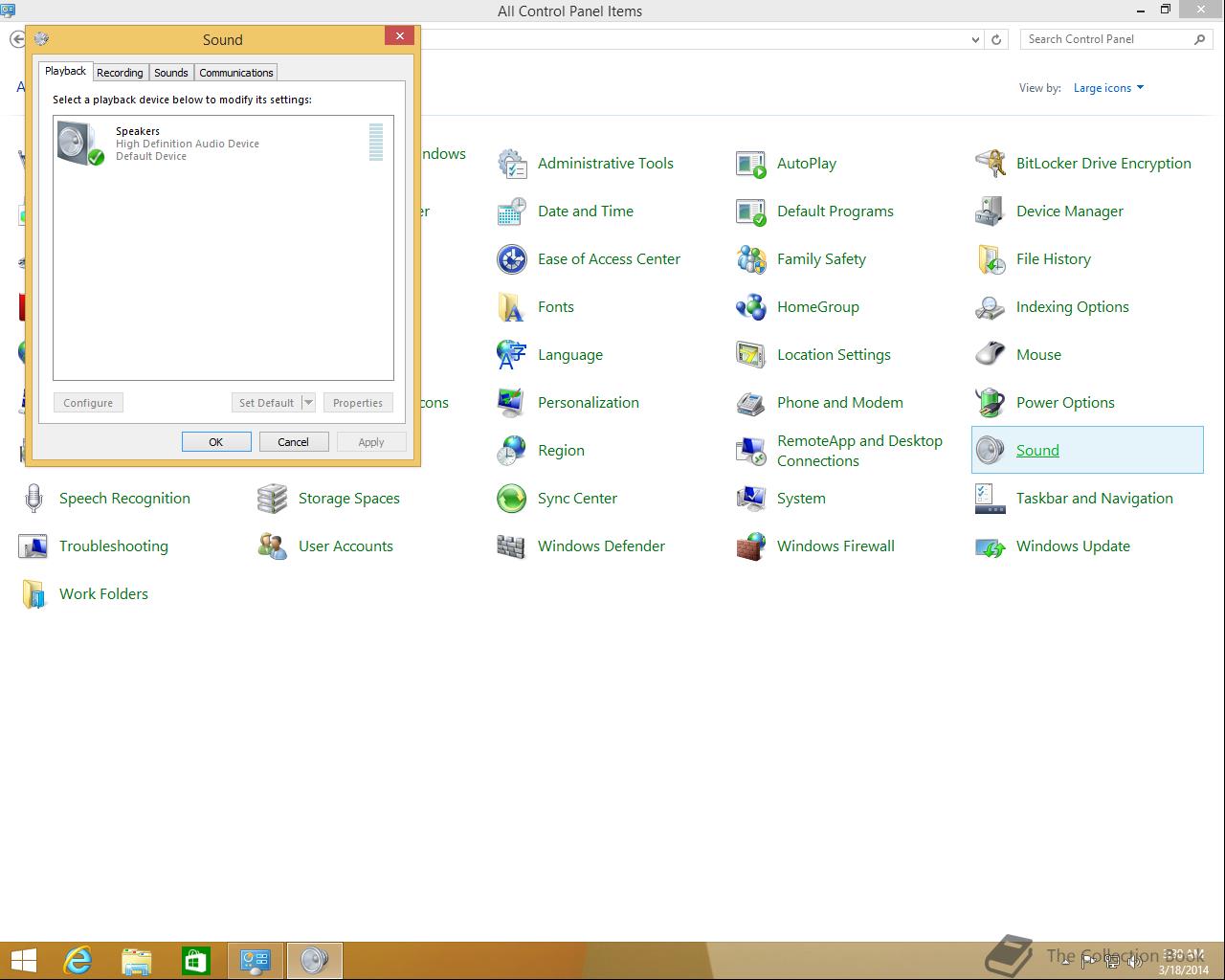Click BitLocker Drive Encryption icon
This screenshot has height=980, width=1225.
click(991, 164)
